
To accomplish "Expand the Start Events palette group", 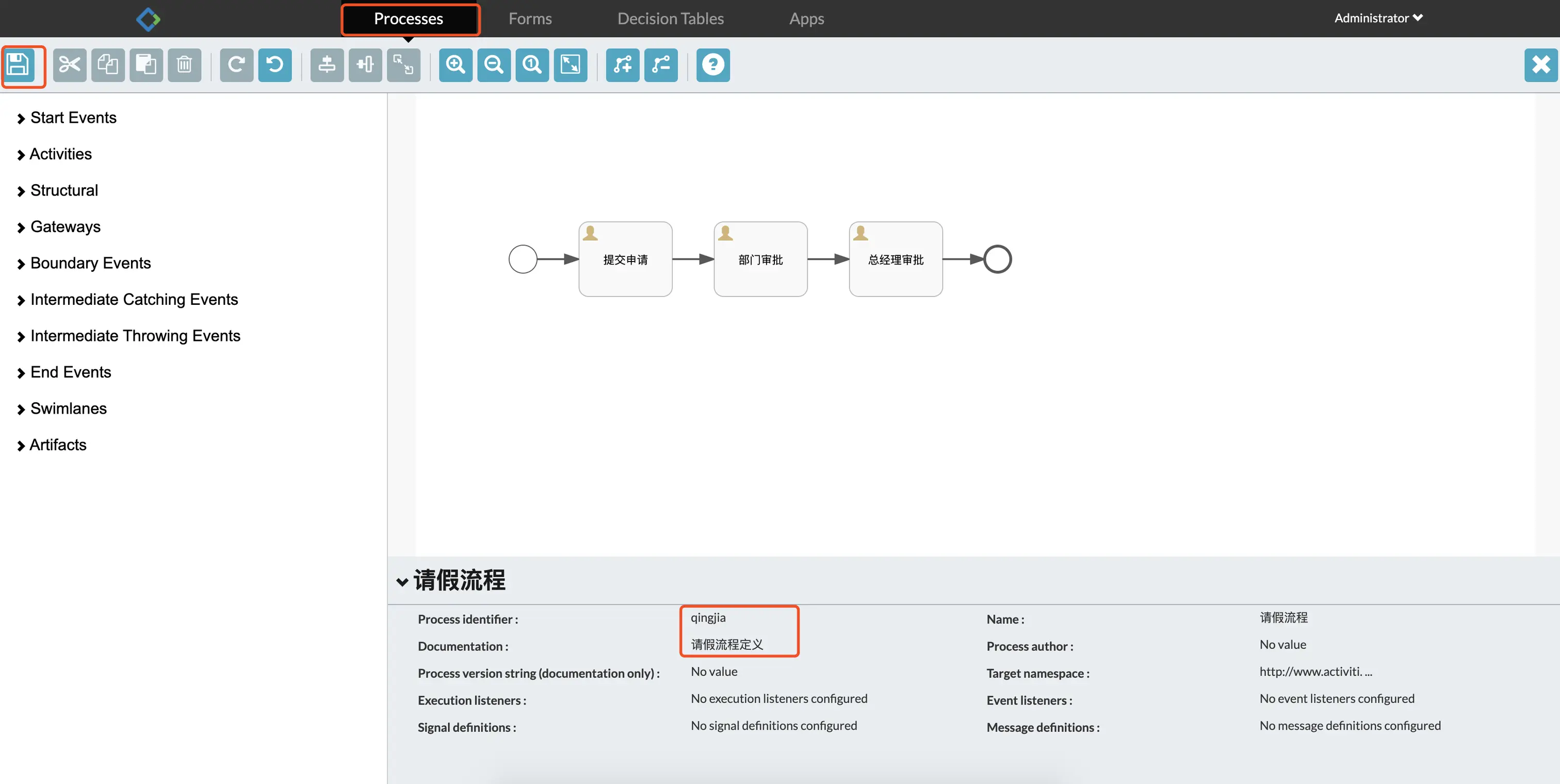I will pyautogui.click(x=73, y=118).
